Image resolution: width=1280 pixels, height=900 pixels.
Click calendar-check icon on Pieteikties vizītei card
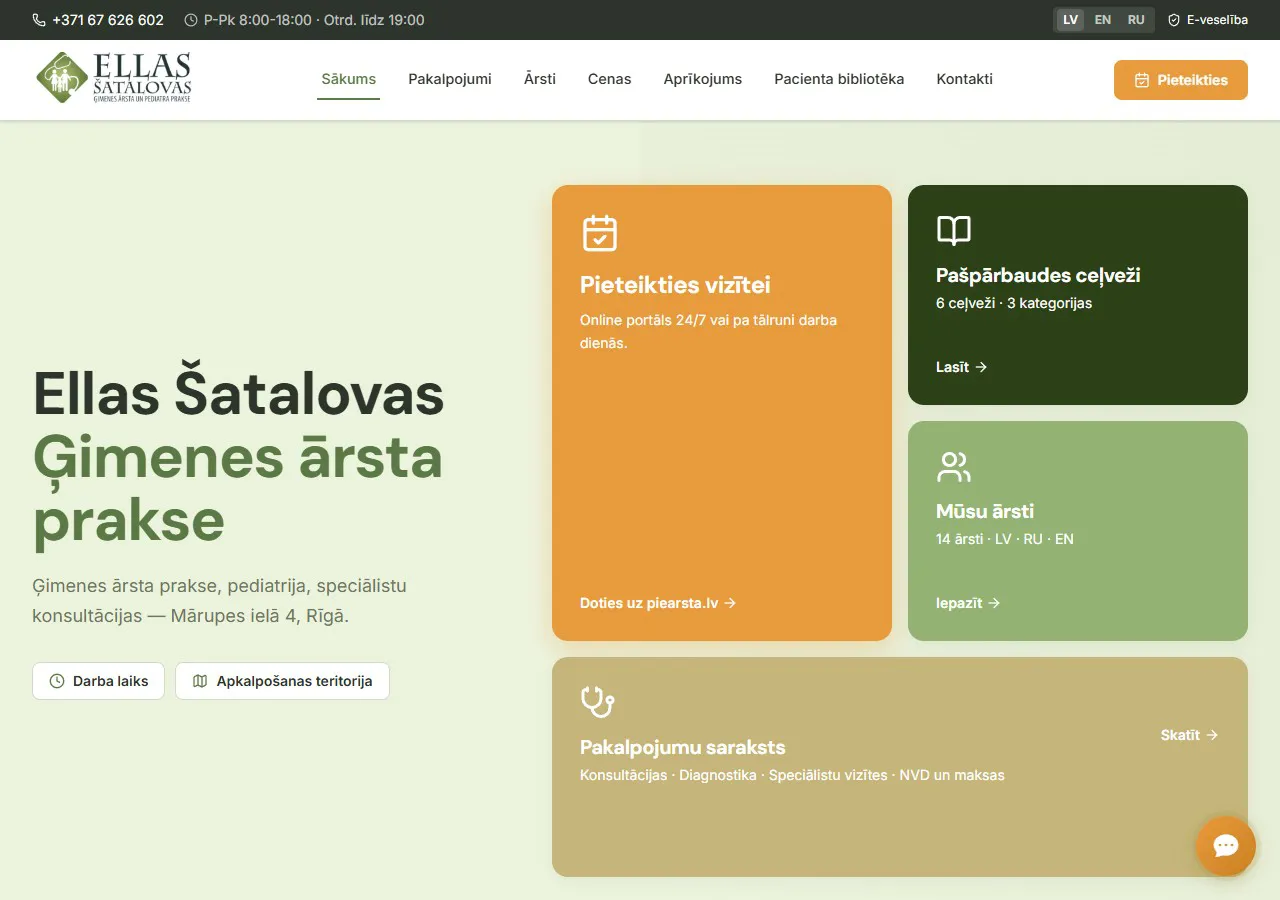click(600, 233)
